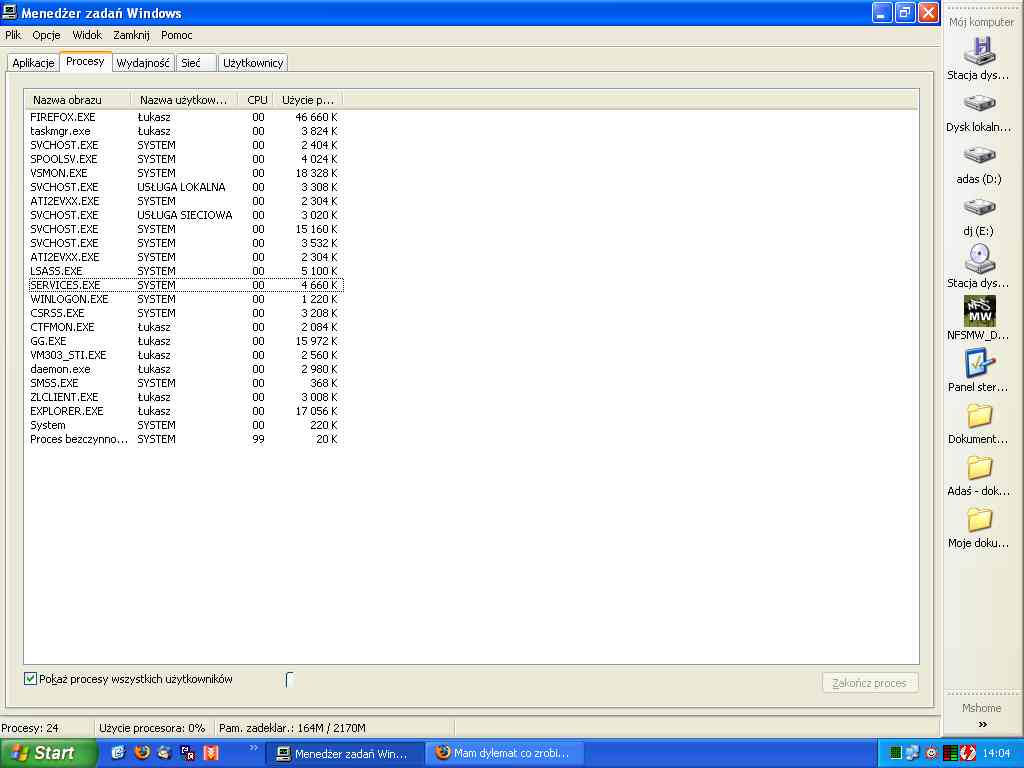Screen dimensions: 1024x768
Task: Open the Dysk lokalny drive icon
Action: (x=979, y=103)
